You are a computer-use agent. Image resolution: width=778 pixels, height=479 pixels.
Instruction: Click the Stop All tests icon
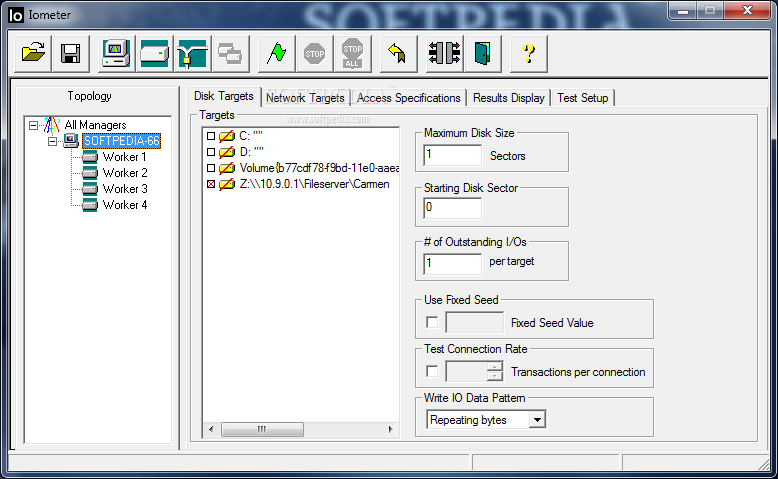[x=352, y=53]
